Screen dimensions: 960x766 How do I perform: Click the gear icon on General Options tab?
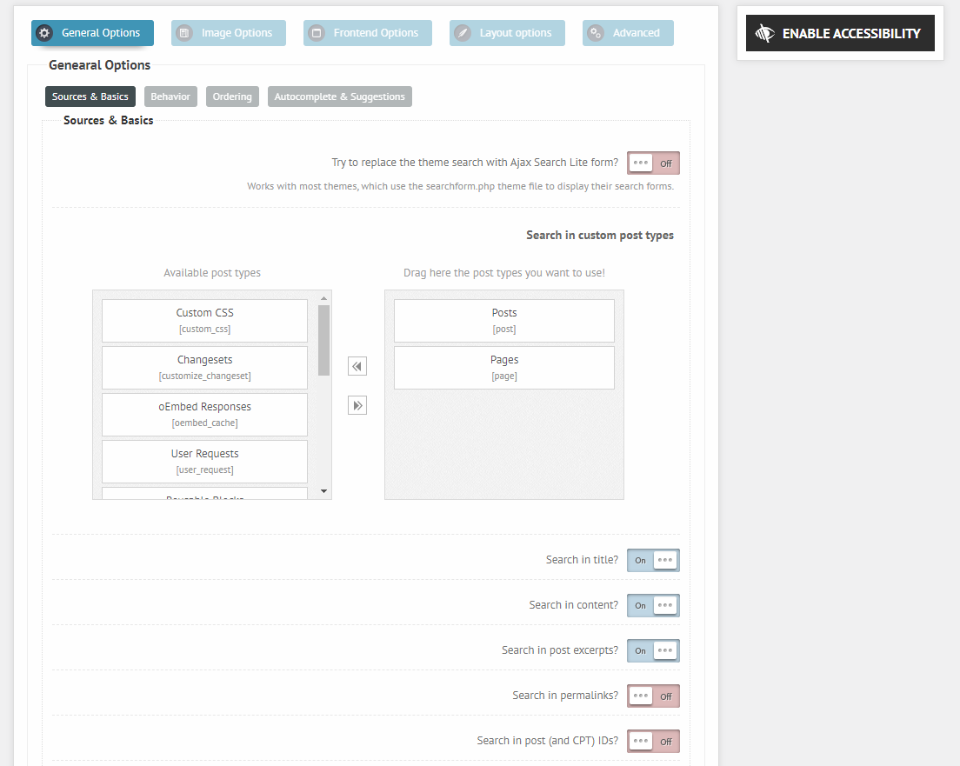point(44,33)
